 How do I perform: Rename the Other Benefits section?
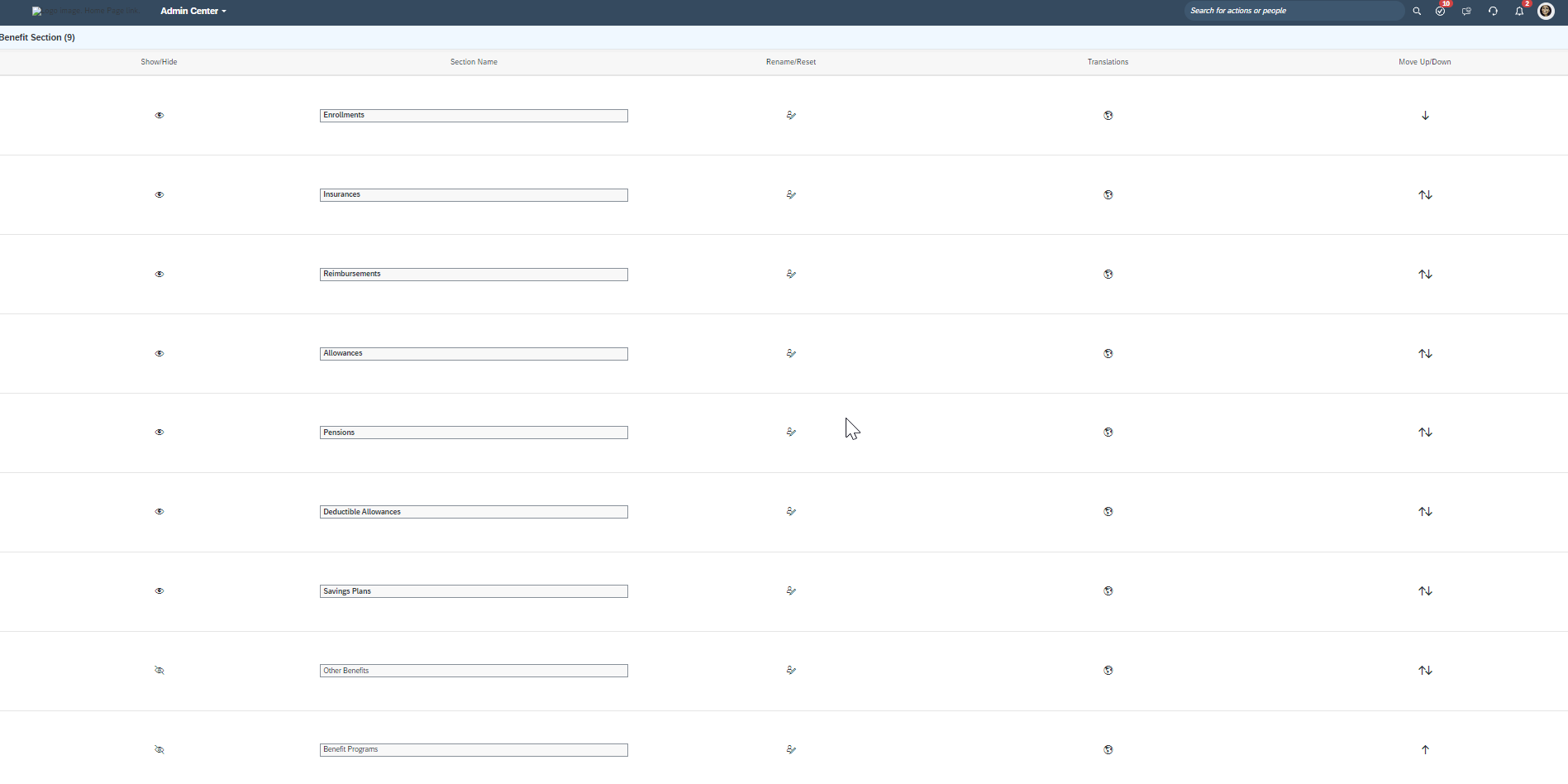pyautogui.click(x=791, y=671)
